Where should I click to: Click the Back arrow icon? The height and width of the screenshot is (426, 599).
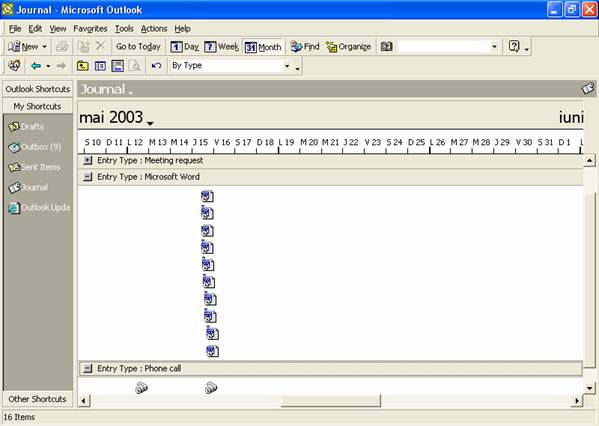(36, 66)
